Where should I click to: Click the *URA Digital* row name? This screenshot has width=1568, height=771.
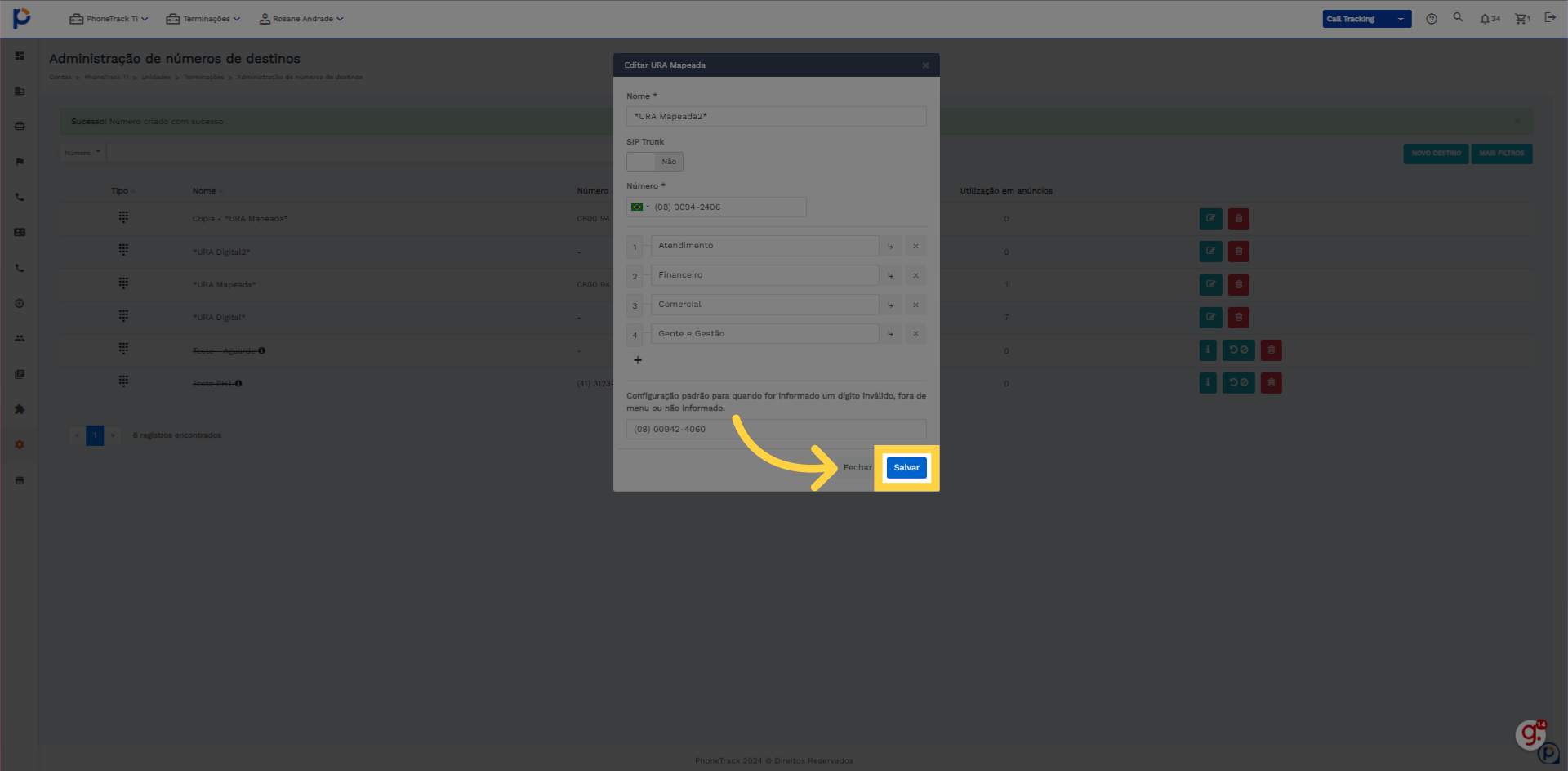(x=219, y=318)
